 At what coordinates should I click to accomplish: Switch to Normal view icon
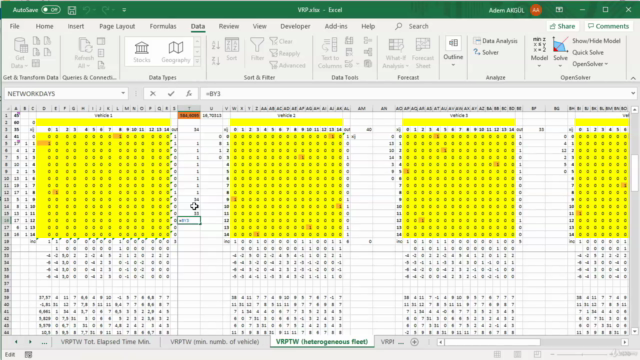pos(497,354)
